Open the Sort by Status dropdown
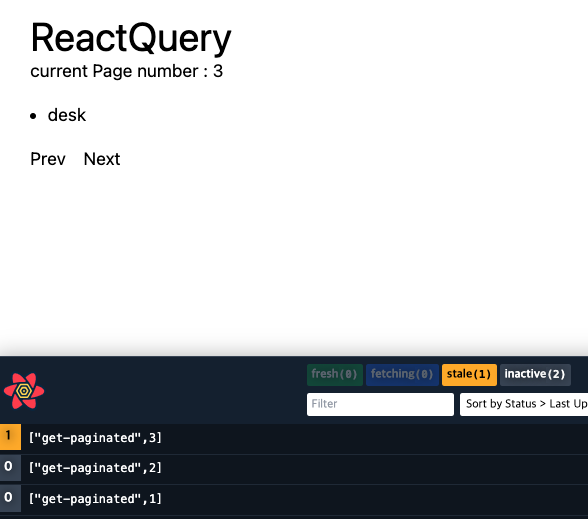 (524, 404)
